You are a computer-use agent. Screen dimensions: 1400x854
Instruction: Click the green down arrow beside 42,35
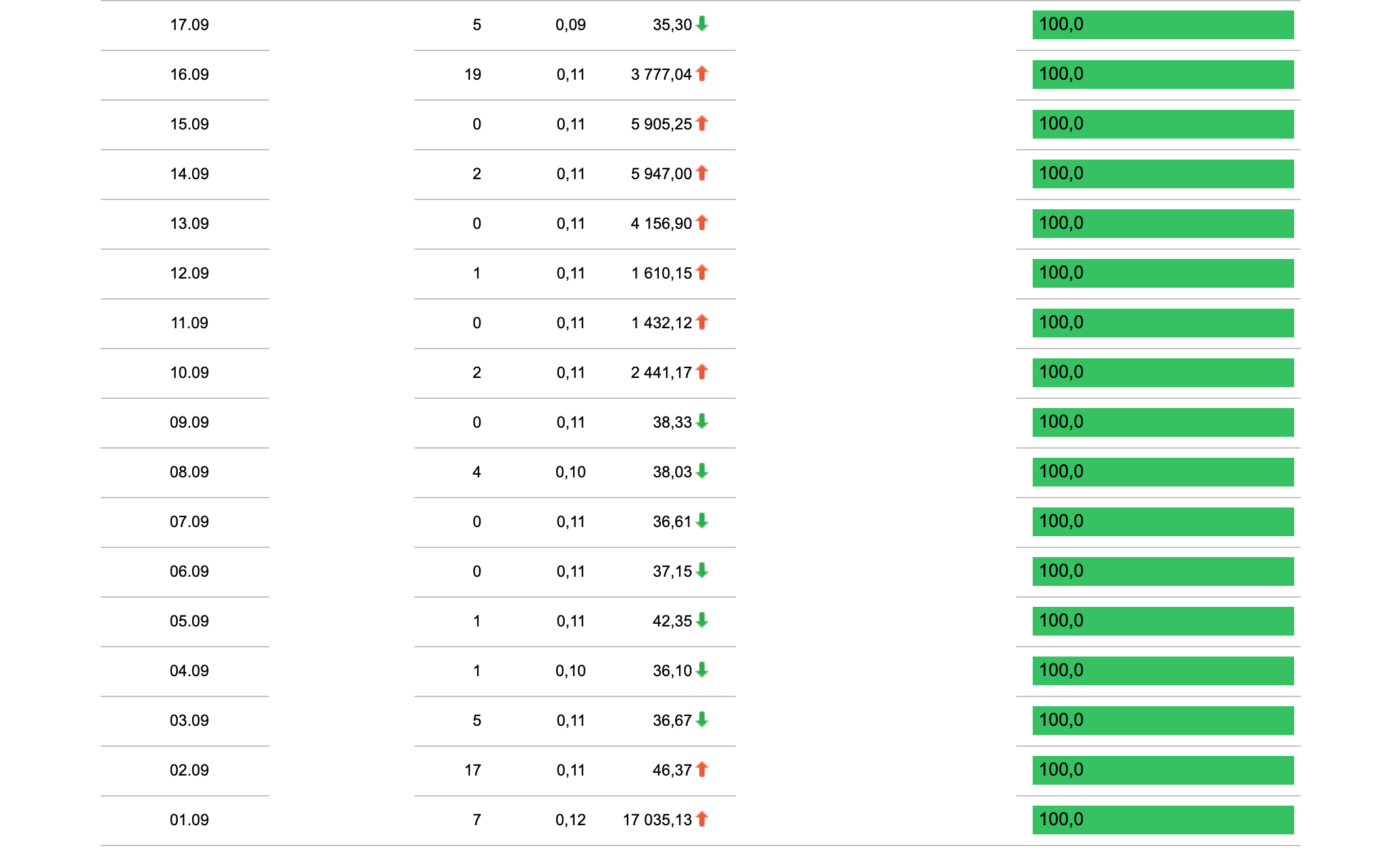[x=702, y=621]
